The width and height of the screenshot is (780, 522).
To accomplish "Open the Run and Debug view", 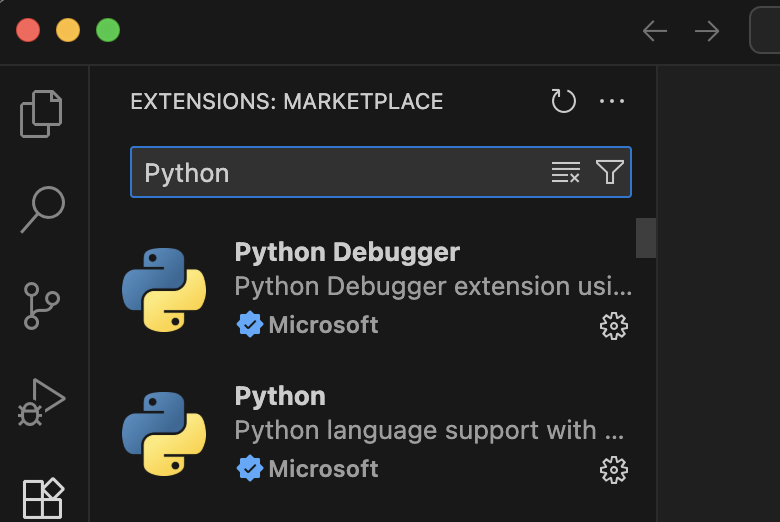I will tap(41, 403).
